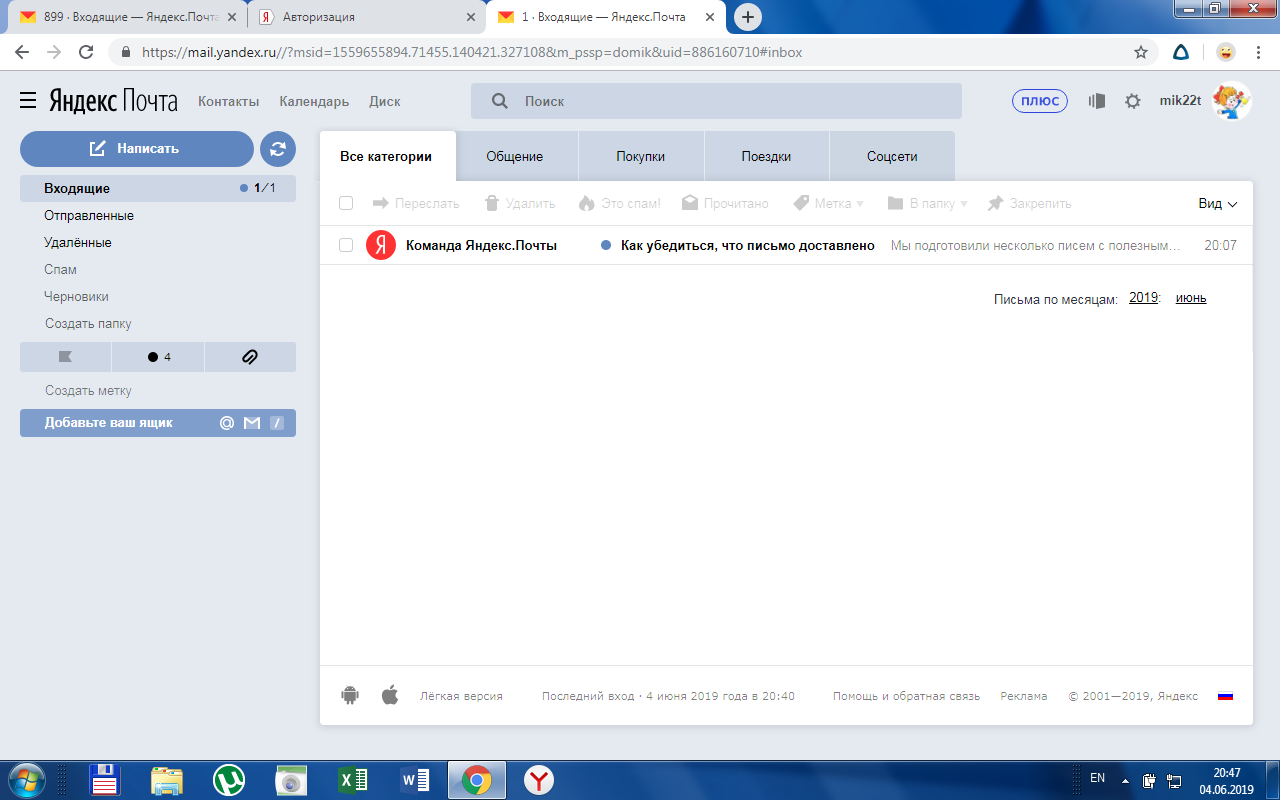Launch uTorrent from the taskbar
The width and height of the screenshot is (1280, 800).
230,780
